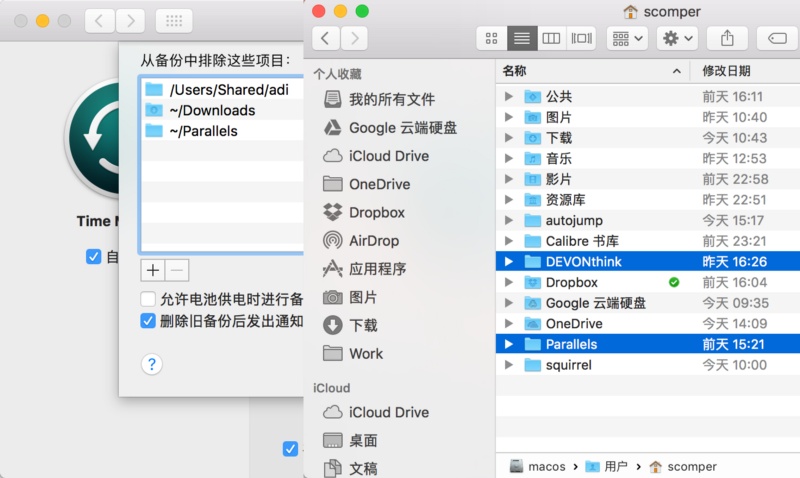Click the Finder edit tags button
The image size is (800, 478).
coord(777,38)
